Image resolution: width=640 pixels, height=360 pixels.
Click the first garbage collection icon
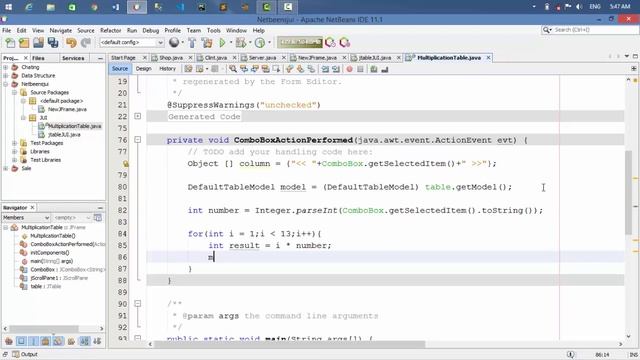tap(330, 42)
